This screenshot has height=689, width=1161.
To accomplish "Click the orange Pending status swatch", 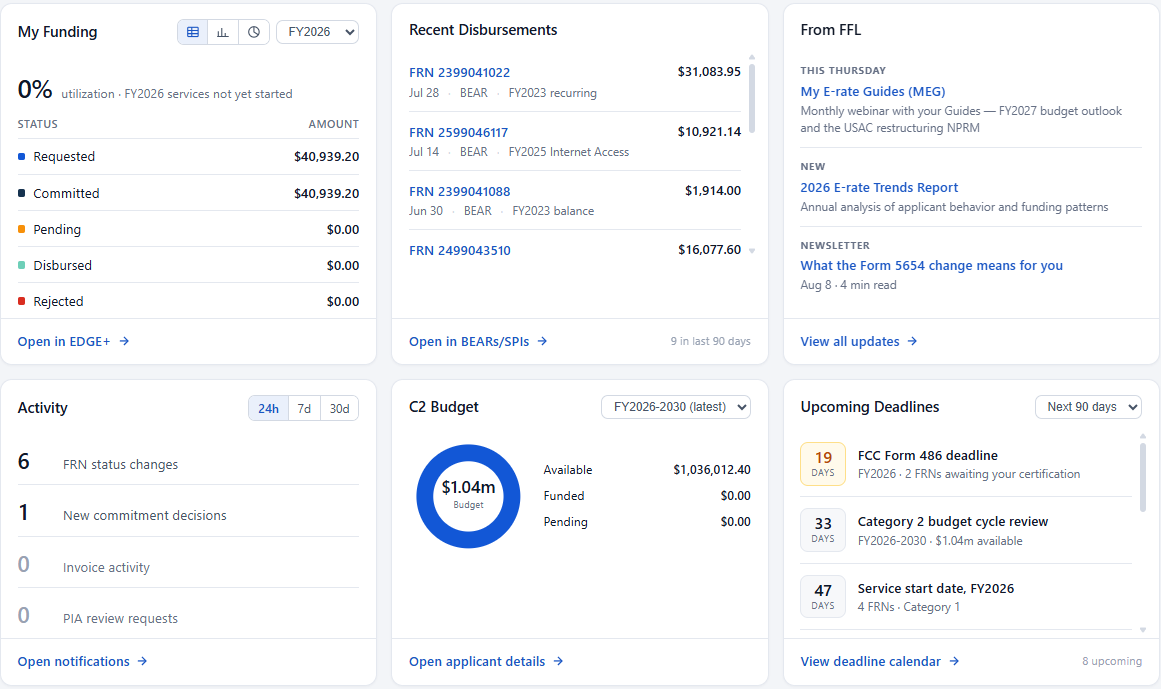I will tap(21, 229).
